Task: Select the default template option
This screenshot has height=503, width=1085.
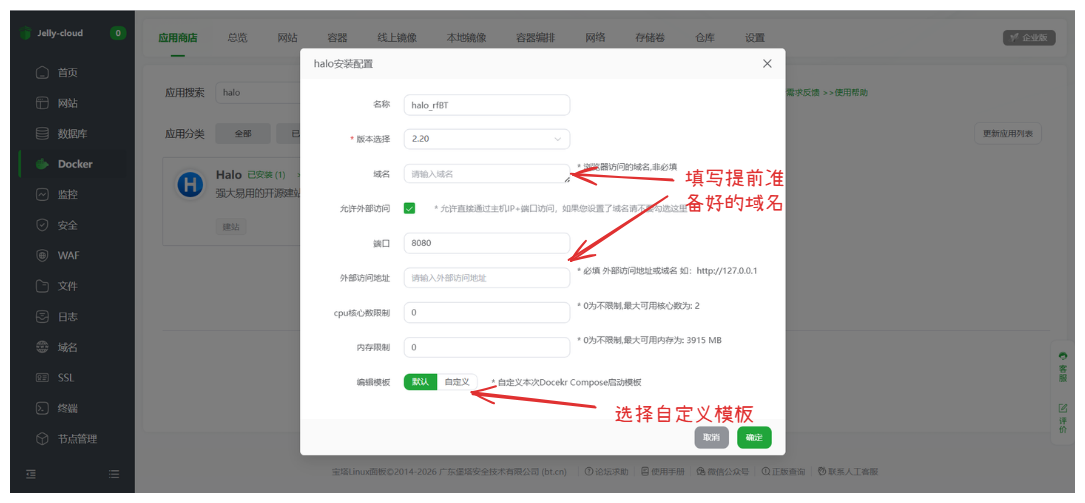Action: [420, 382]
